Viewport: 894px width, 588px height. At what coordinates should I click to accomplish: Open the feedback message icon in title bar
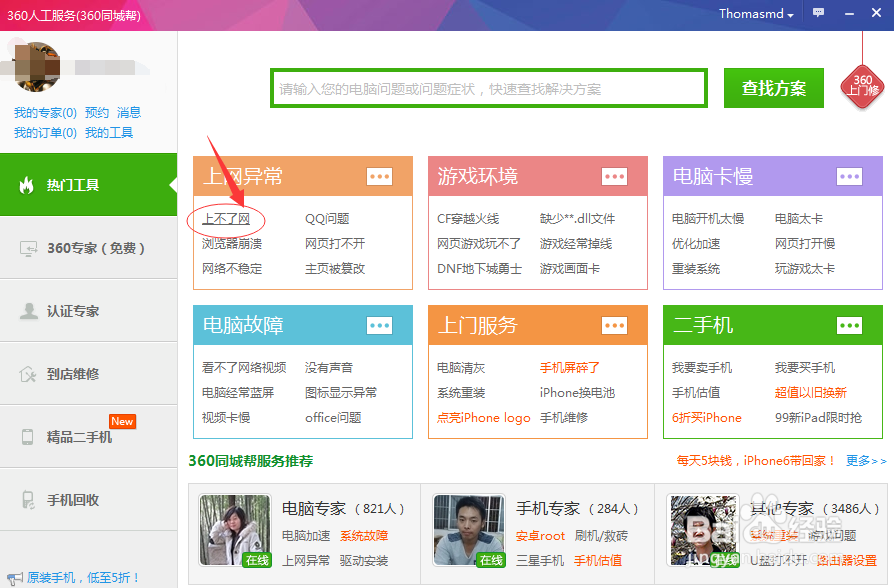pos(818,13)
